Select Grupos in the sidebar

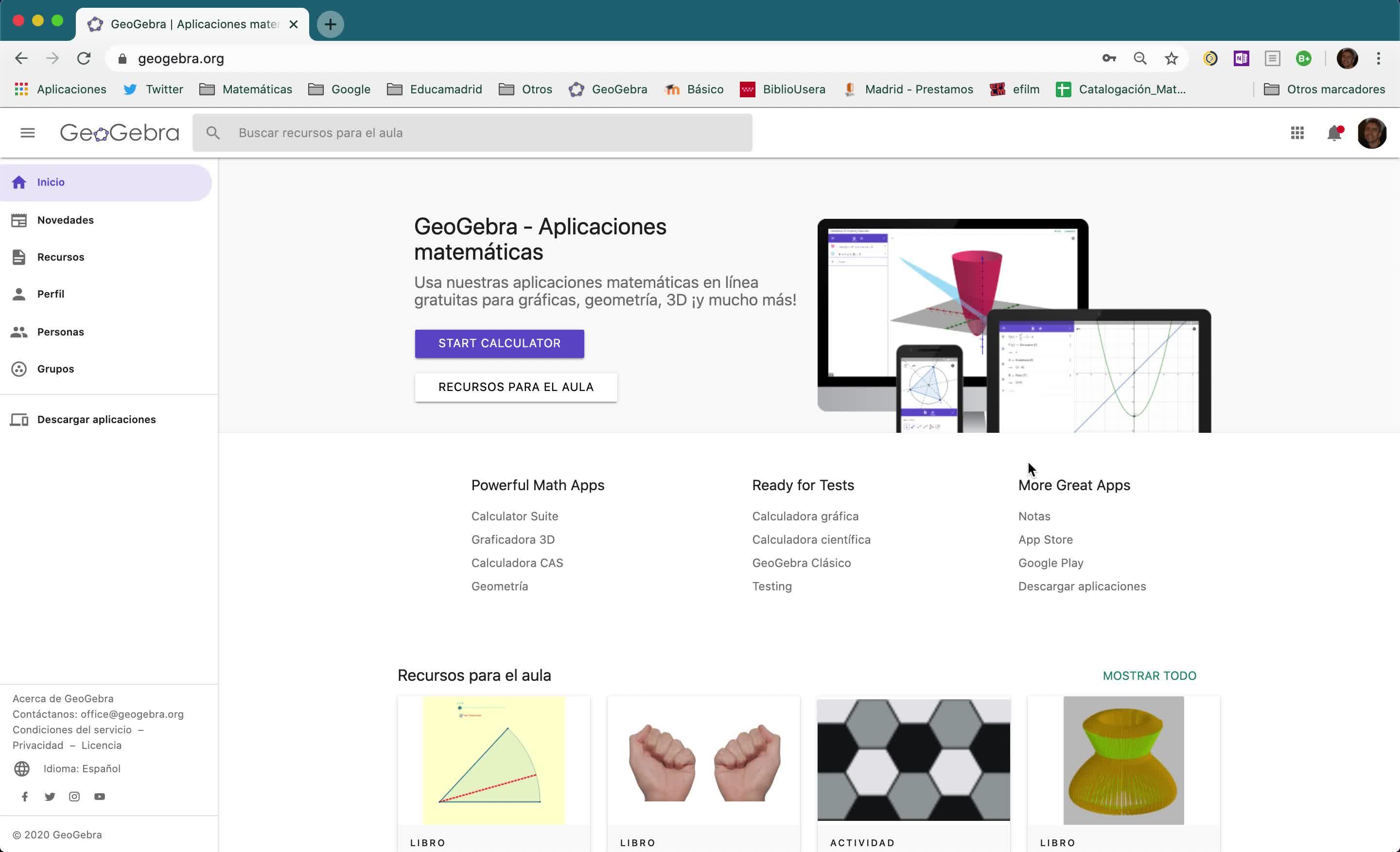click(55, 369)
